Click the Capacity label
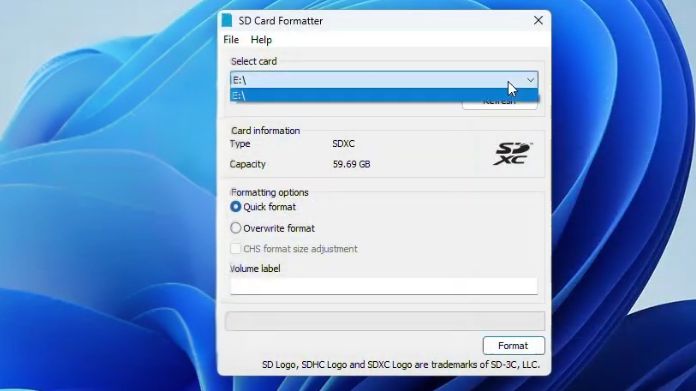The width and height of the screenshot is (696, 391). (x=247, y=164)
